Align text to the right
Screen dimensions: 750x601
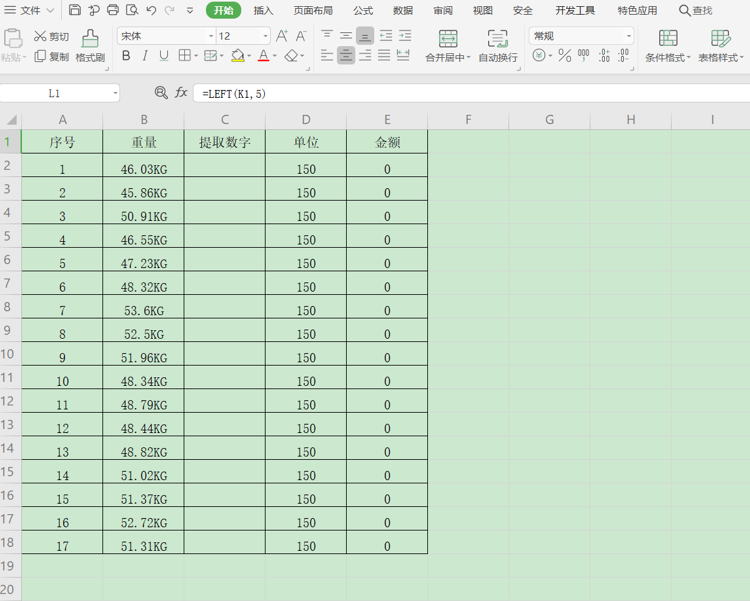[x=365, y=56]
